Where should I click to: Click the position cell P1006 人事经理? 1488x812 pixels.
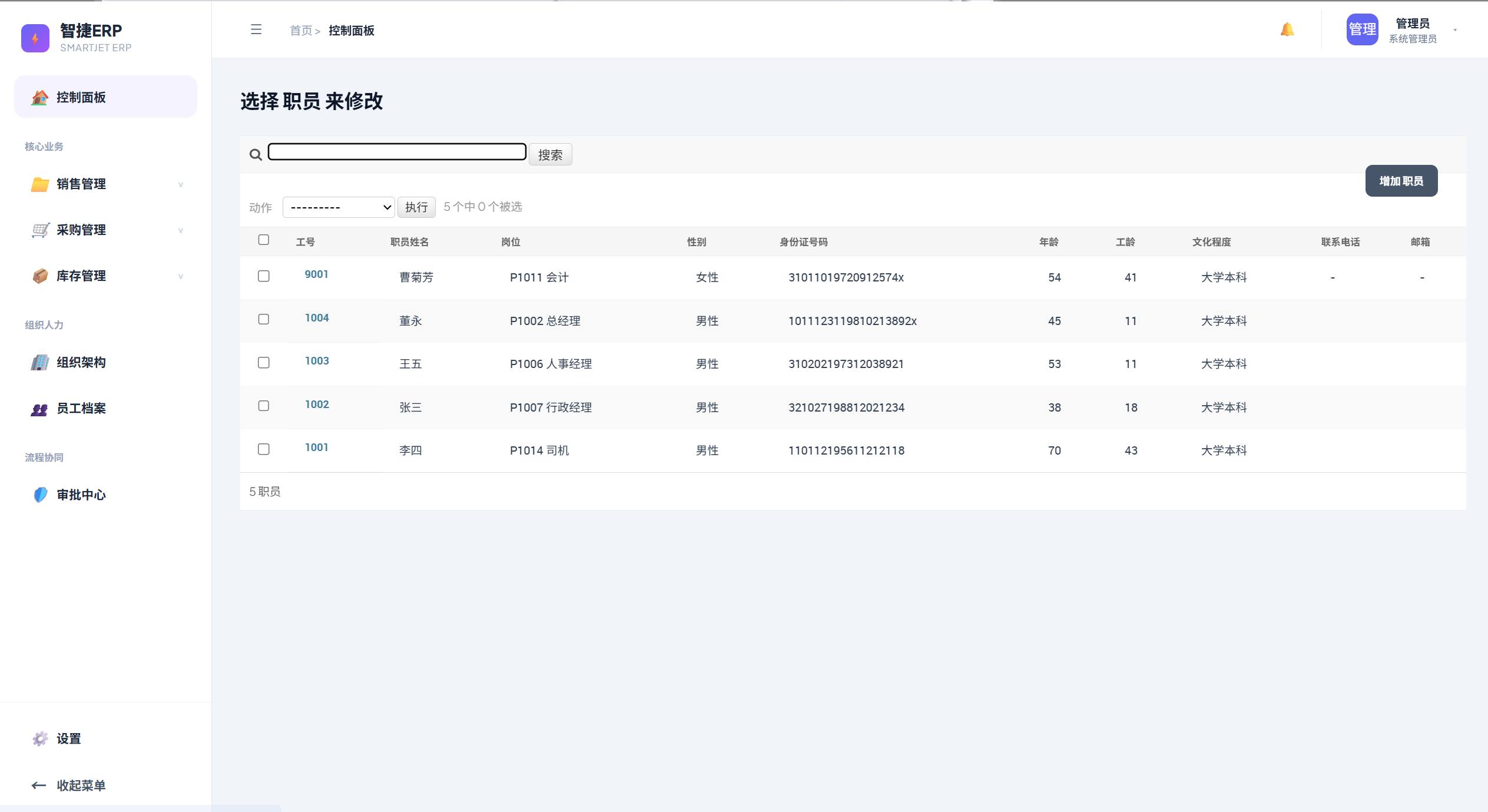(551, 364)
